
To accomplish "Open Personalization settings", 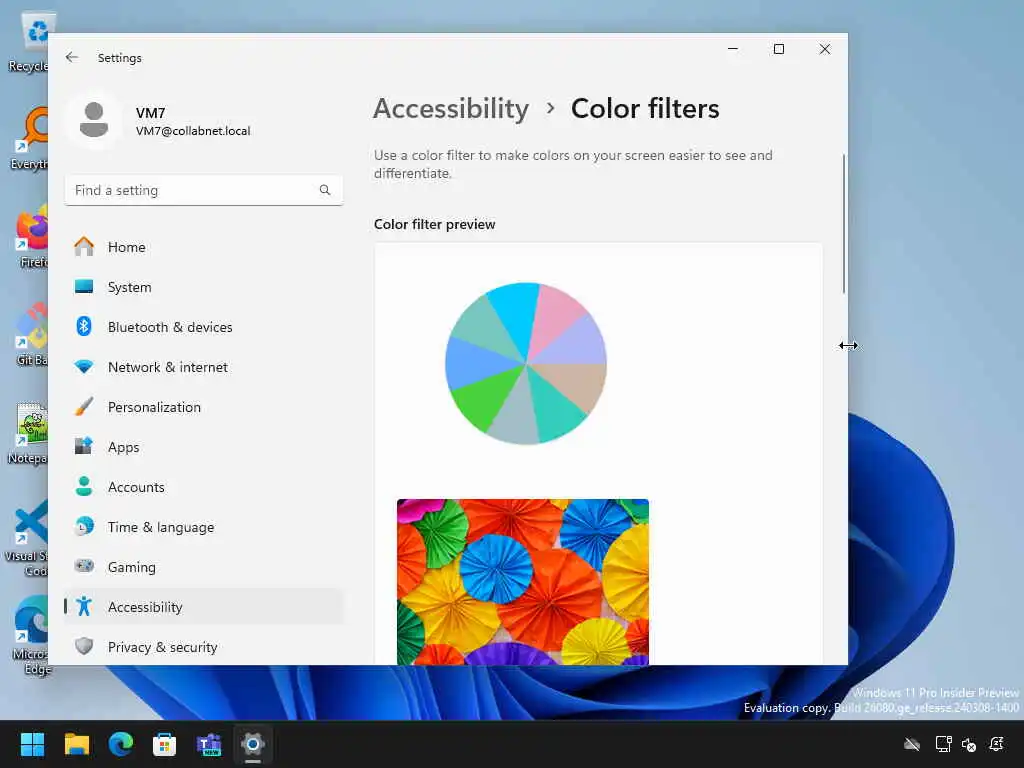I will point(204,407).
